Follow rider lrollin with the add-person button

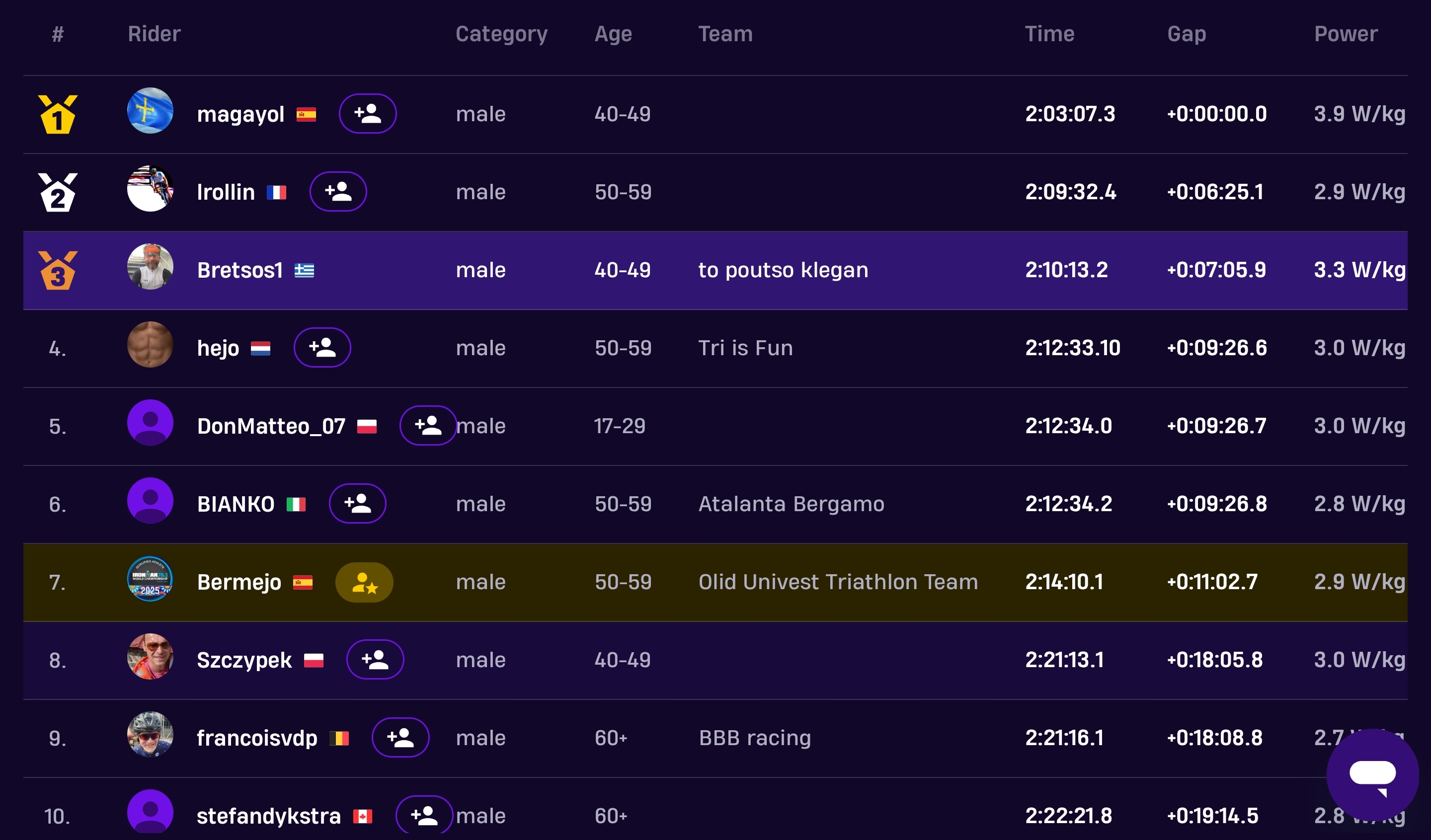point(338,191)
